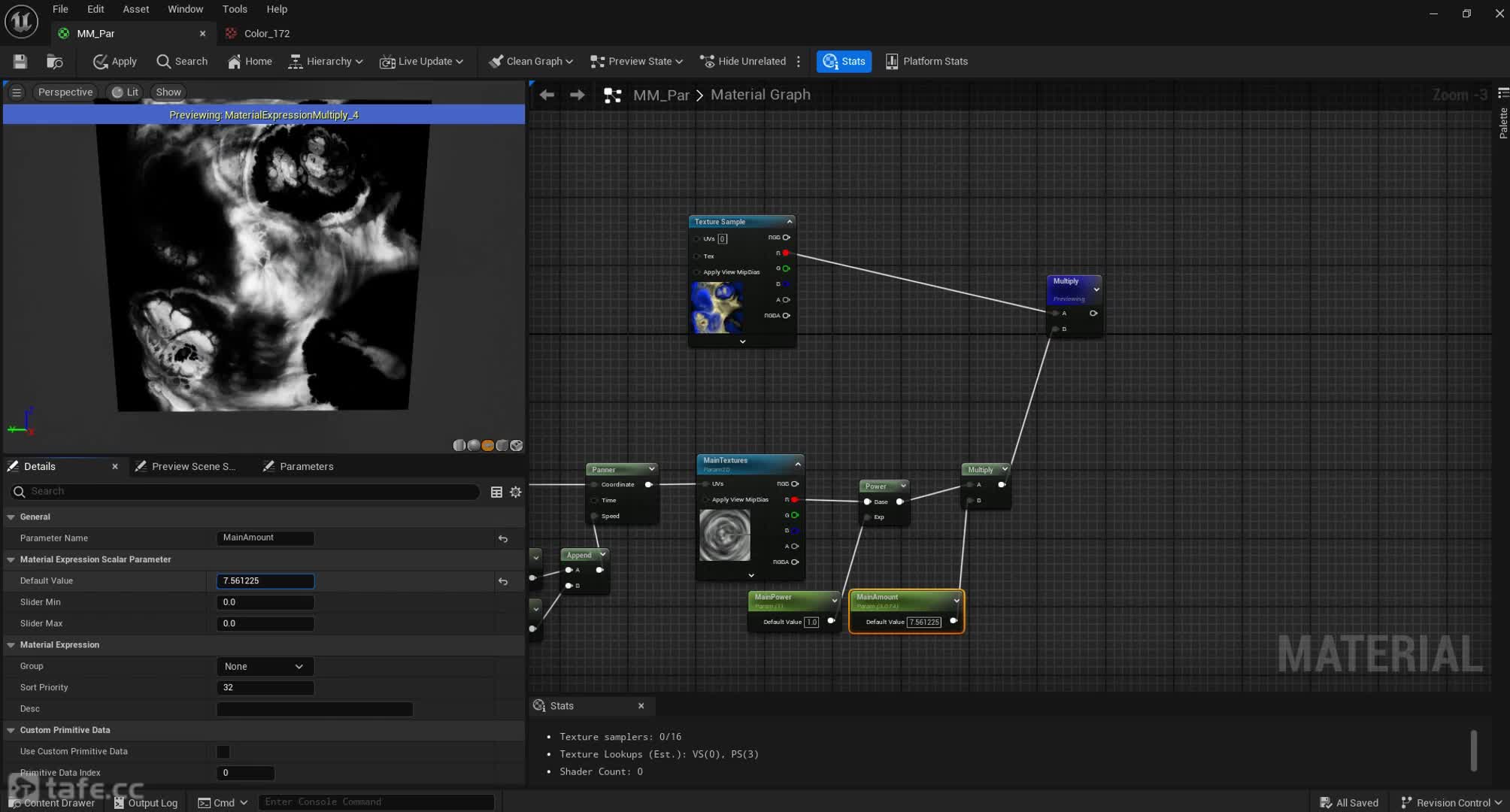Open Preview State dropdown
Viewport: 1510px width, 812px height.
[x=636, y=61]
